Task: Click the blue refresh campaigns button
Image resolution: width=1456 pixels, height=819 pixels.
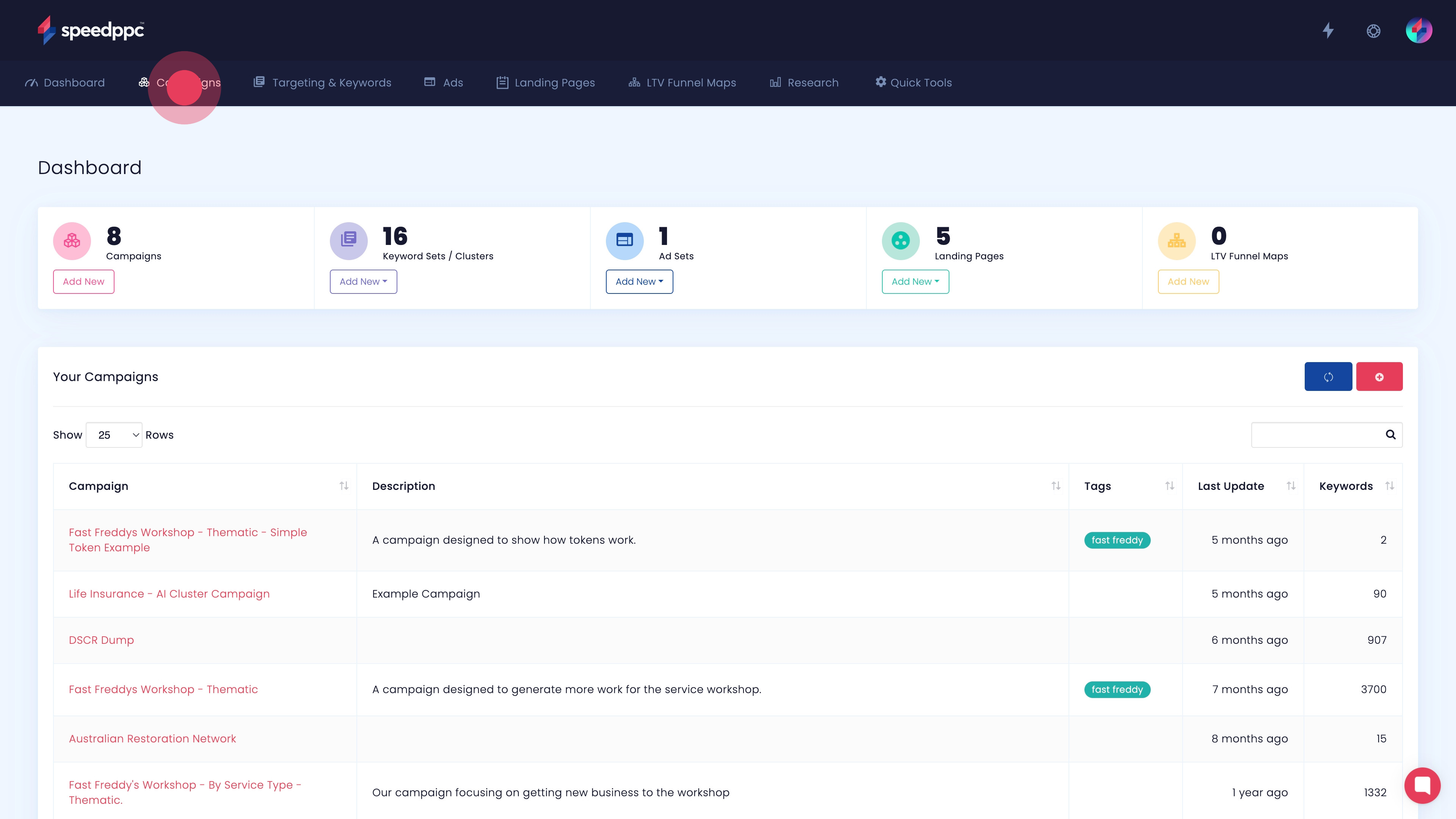Action: point(1328,377)
